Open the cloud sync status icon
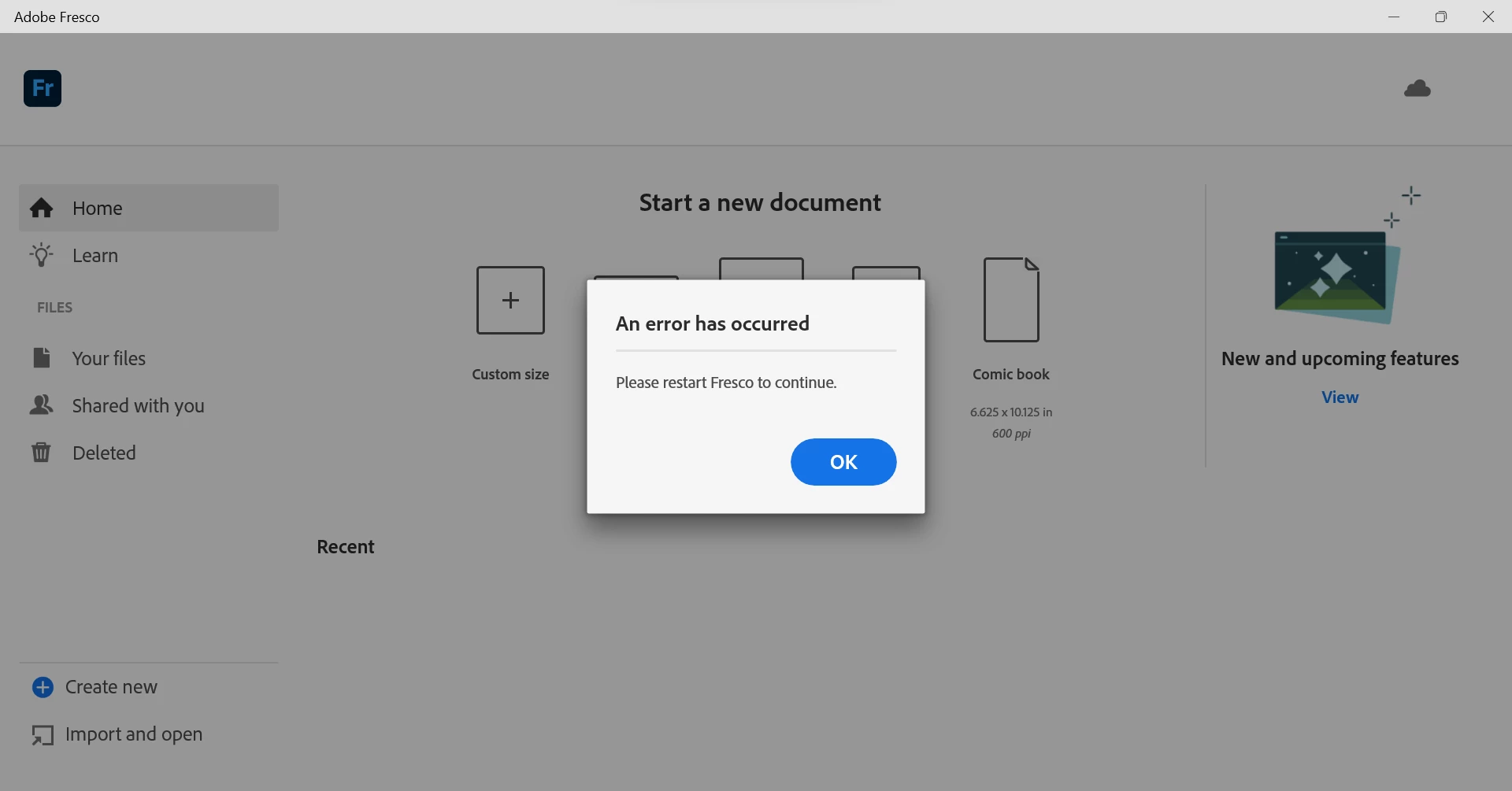Screen dimensions: 1512x791 (1417, 89)
